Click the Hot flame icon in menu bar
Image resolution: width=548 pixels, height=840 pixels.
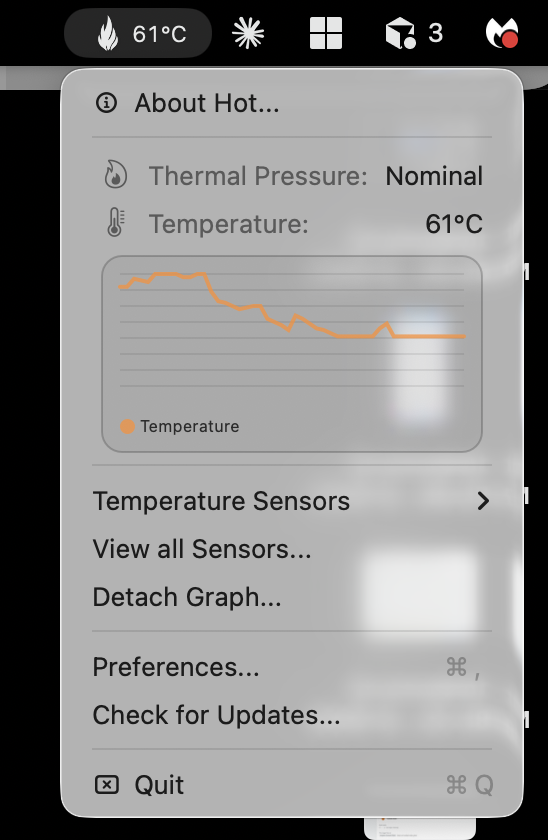click(108, 33)
